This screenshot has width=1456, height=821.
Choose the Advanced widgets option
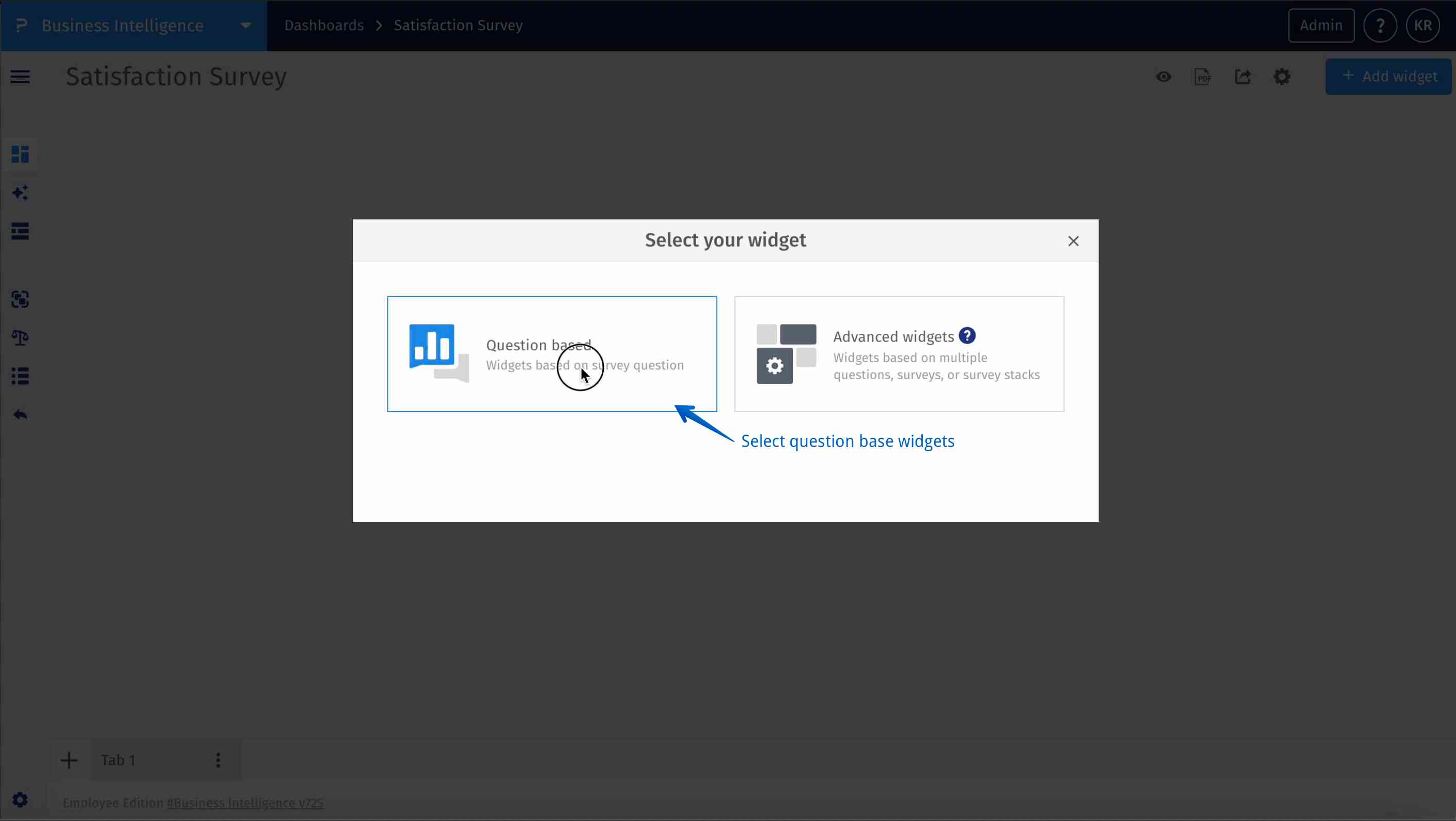point(899,354)
